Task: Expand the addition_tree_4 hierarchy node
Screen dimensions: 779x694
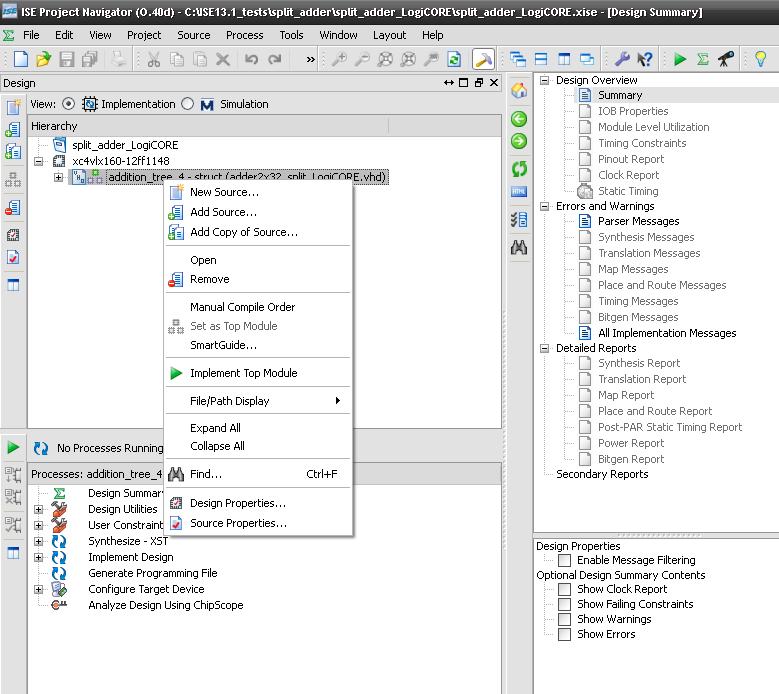Action: point(59,177)
